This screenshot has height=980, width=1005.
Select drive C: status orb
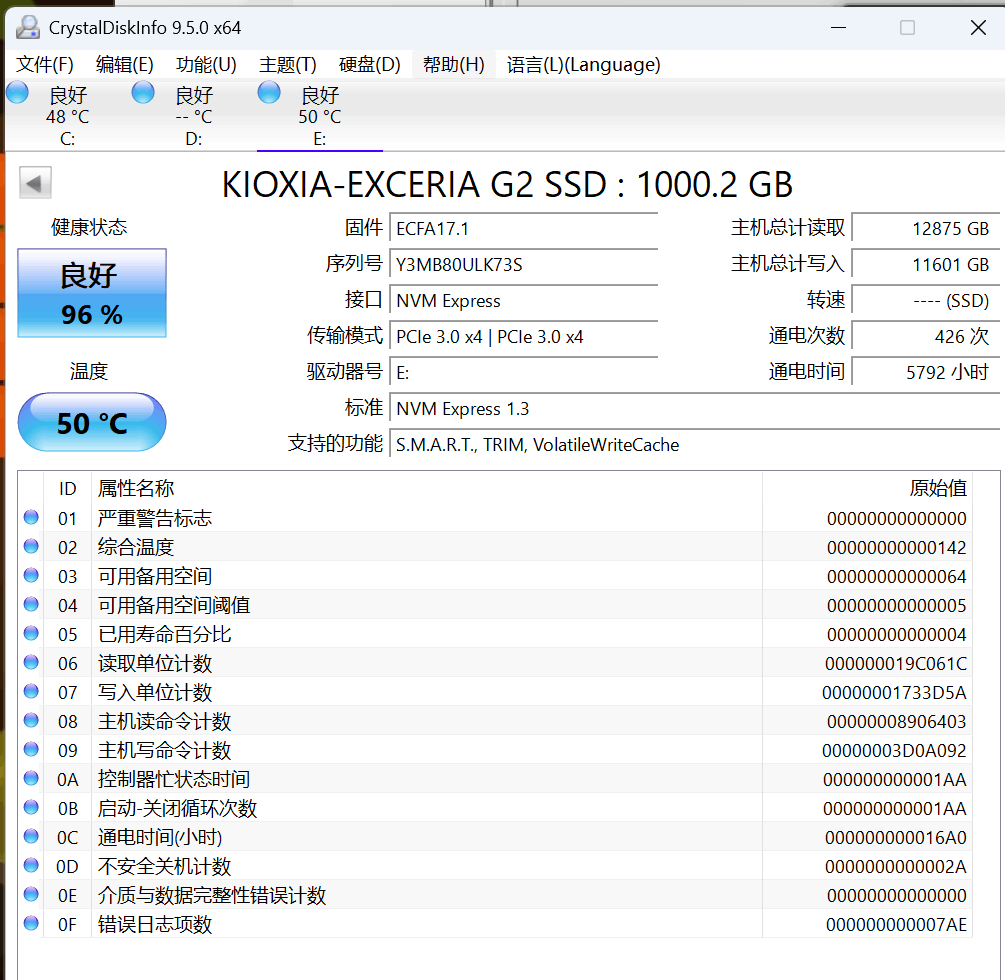(x=17, y=92)
